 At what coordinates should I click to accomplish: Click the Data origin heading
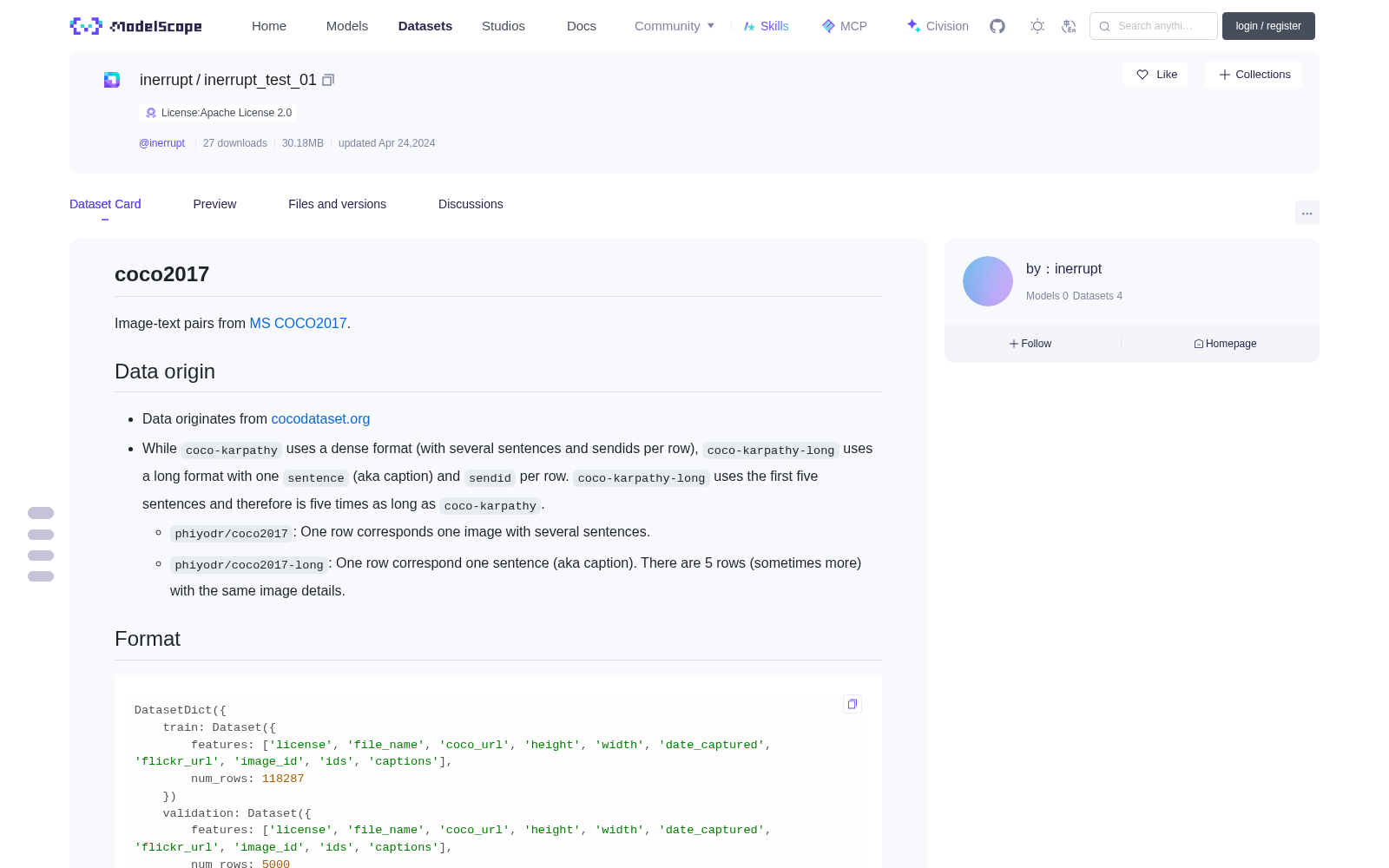(x=165, y=372)
